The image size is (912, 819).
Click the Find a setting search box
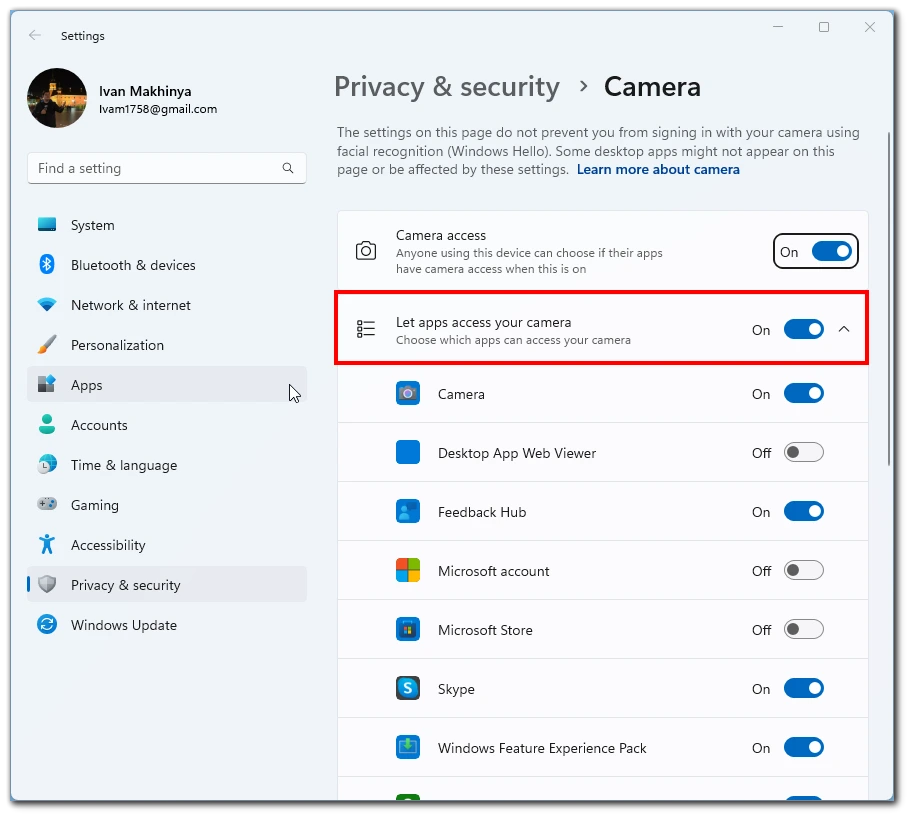166,168
